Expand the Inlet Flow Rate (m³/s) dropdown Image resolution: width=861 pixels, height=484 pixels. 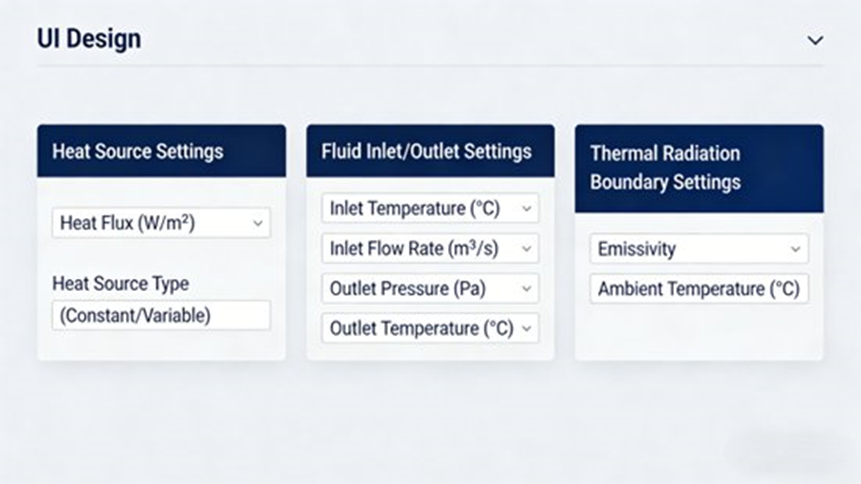(430, 249)
